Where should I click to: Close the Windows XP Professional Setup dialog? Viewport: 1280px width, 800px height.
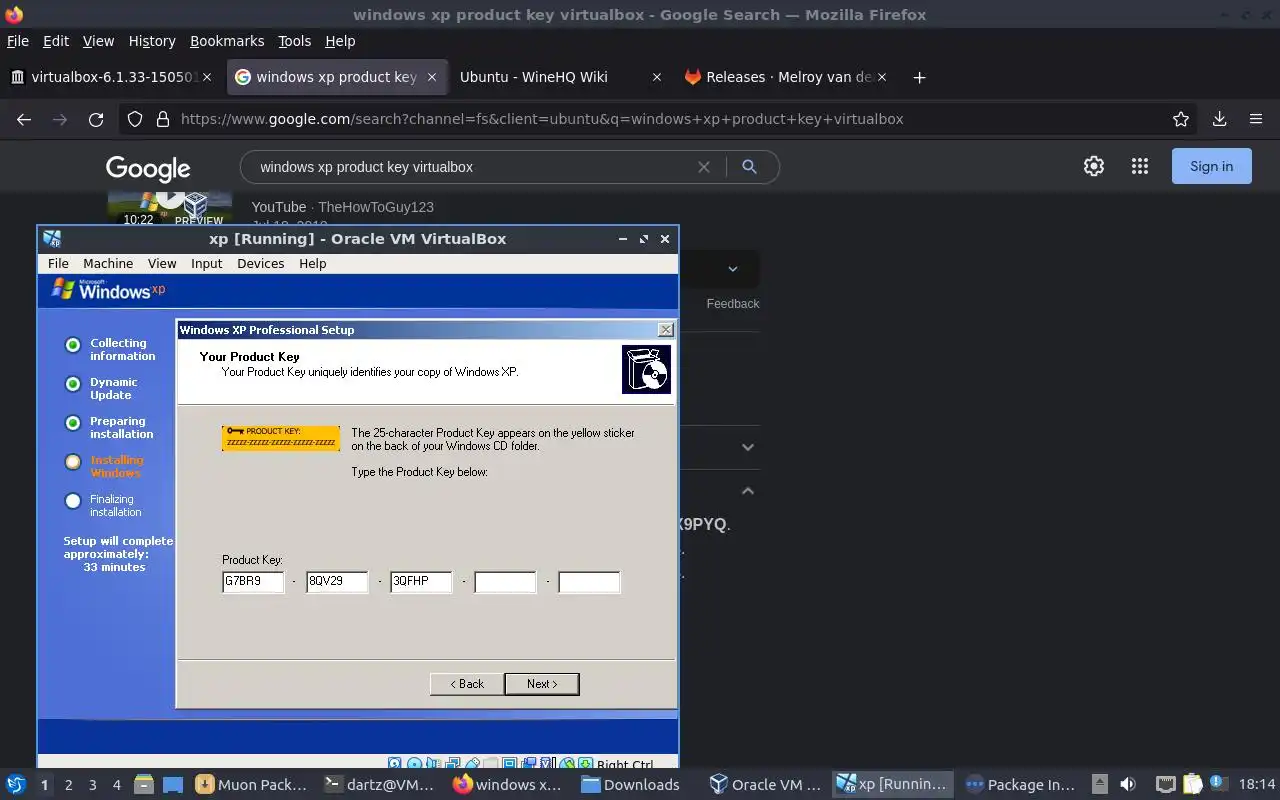(x=666, y=330)
